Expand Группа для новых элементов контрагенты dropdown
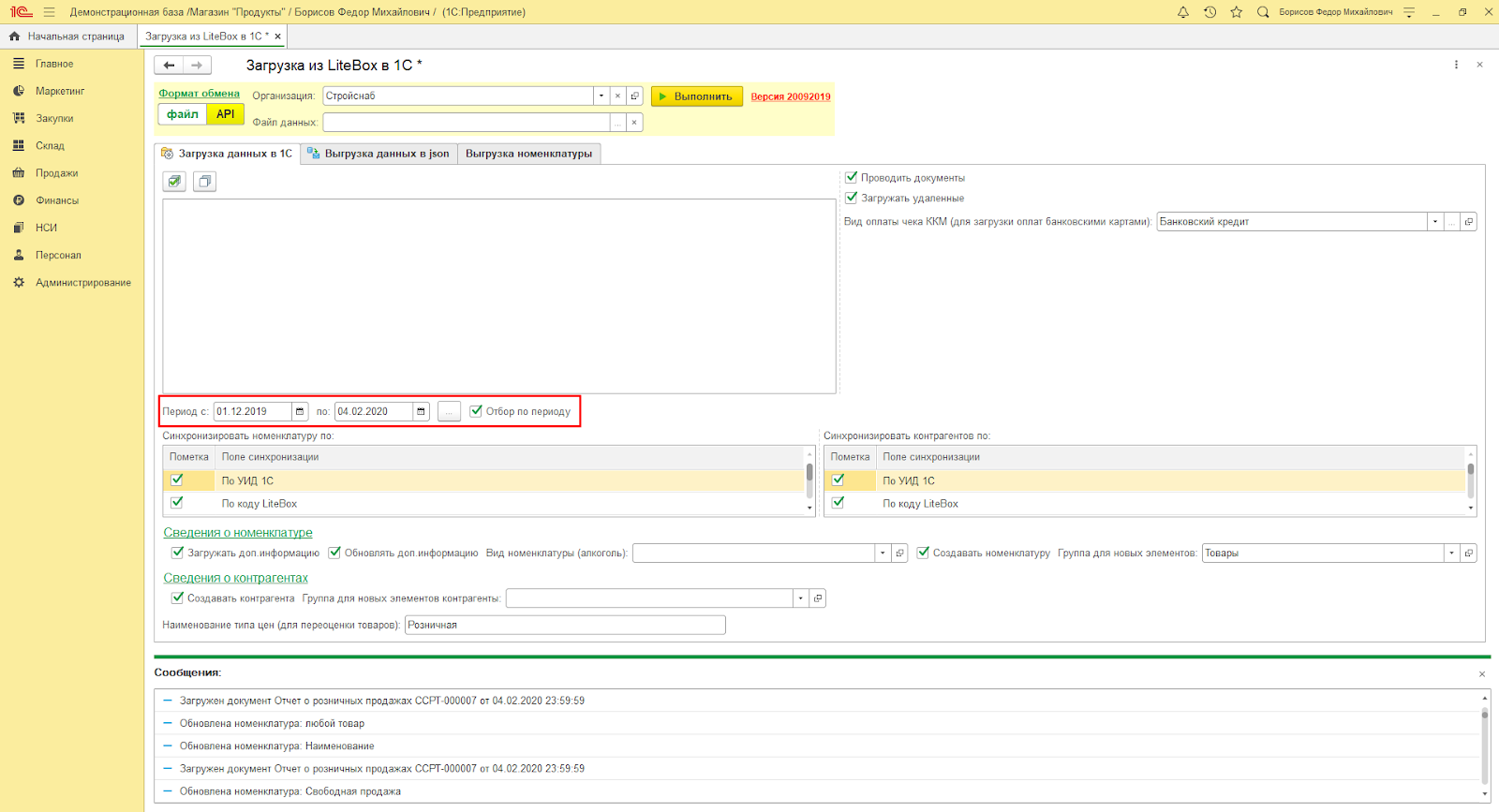 801,598
